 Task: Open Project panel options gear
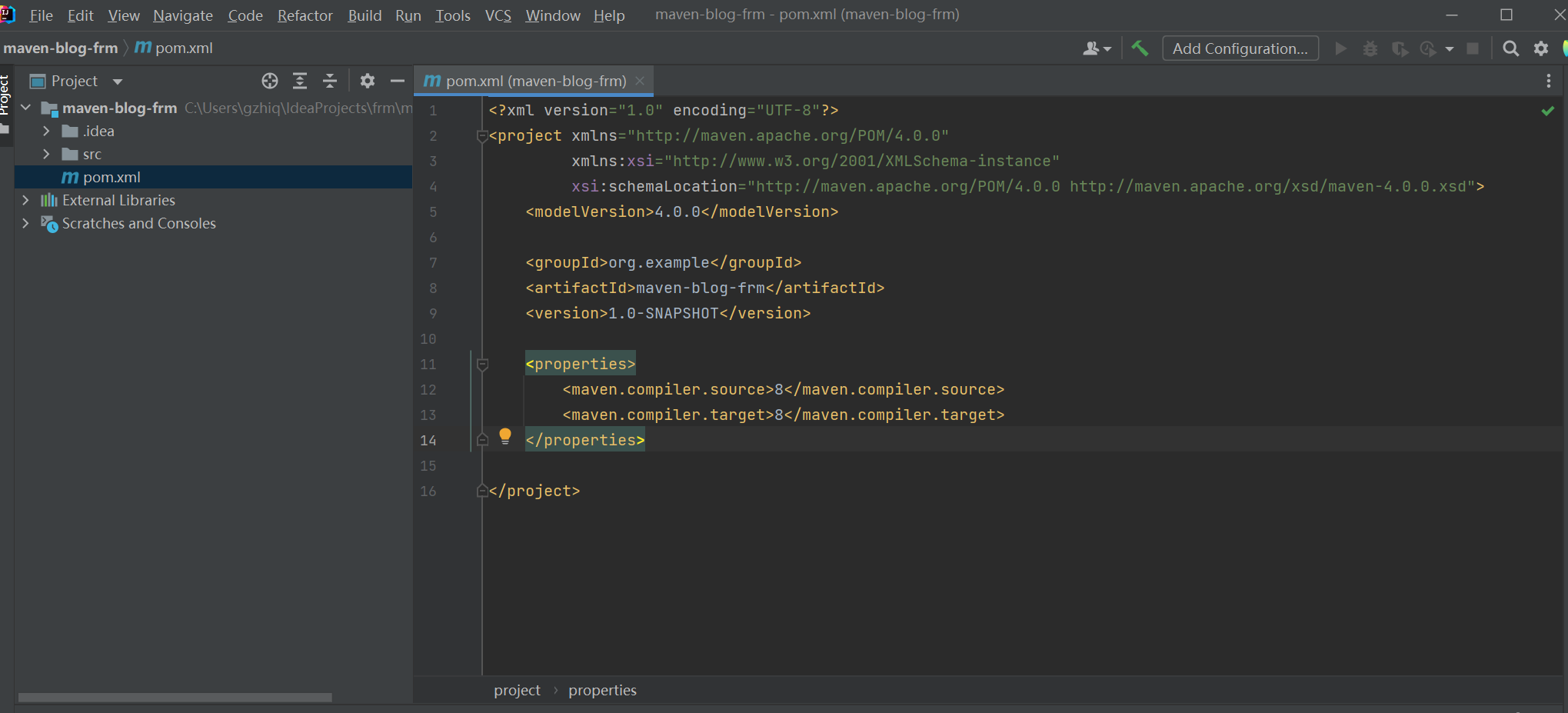[x=368, y=81]
